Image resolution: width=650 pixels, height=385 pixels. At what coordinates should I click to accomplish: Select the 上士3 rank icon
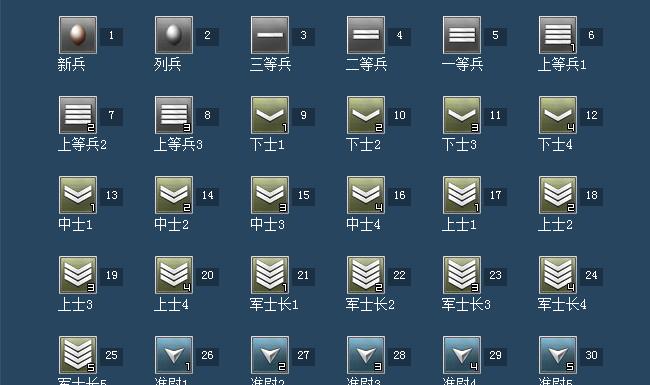[78, 275]
